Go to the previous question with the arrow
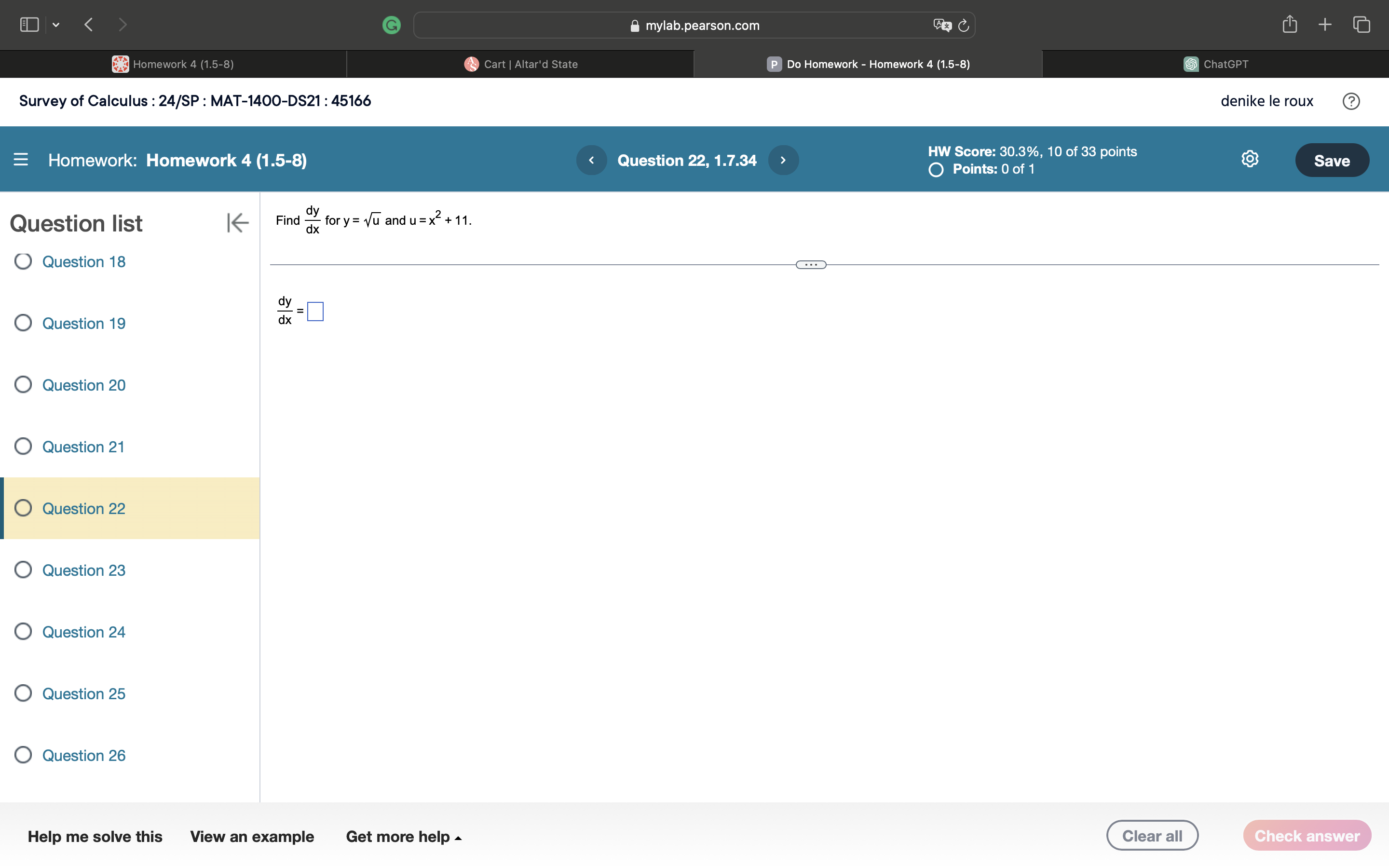1389x868 pixels. coord(591,160)
